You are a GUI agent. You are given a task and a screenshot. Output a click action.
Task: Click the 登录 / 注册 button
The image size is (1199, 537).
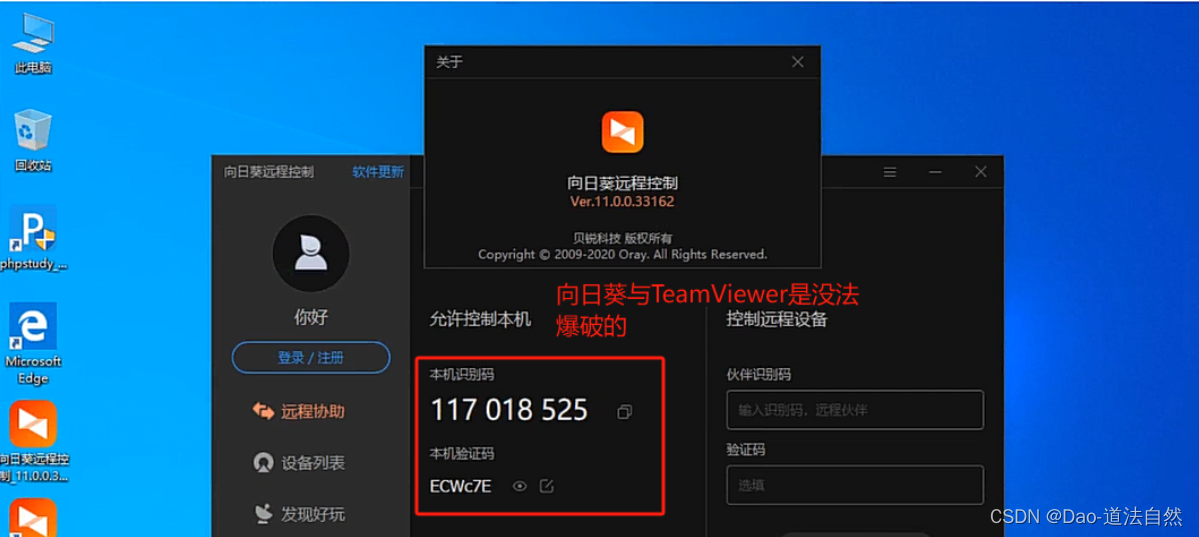pos(310,357)
